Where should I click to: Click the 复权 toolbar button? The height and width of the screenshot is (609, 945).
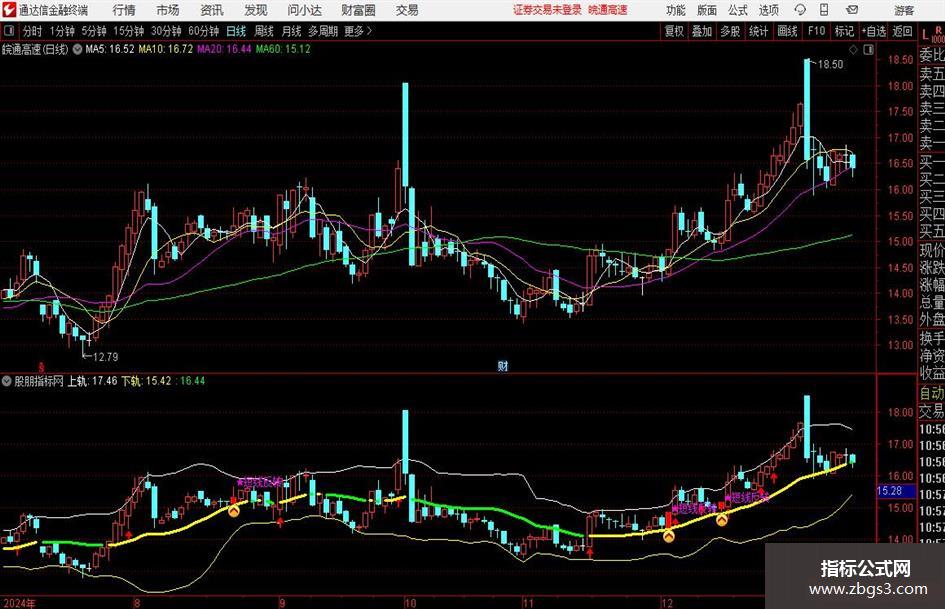coord(674,31)
